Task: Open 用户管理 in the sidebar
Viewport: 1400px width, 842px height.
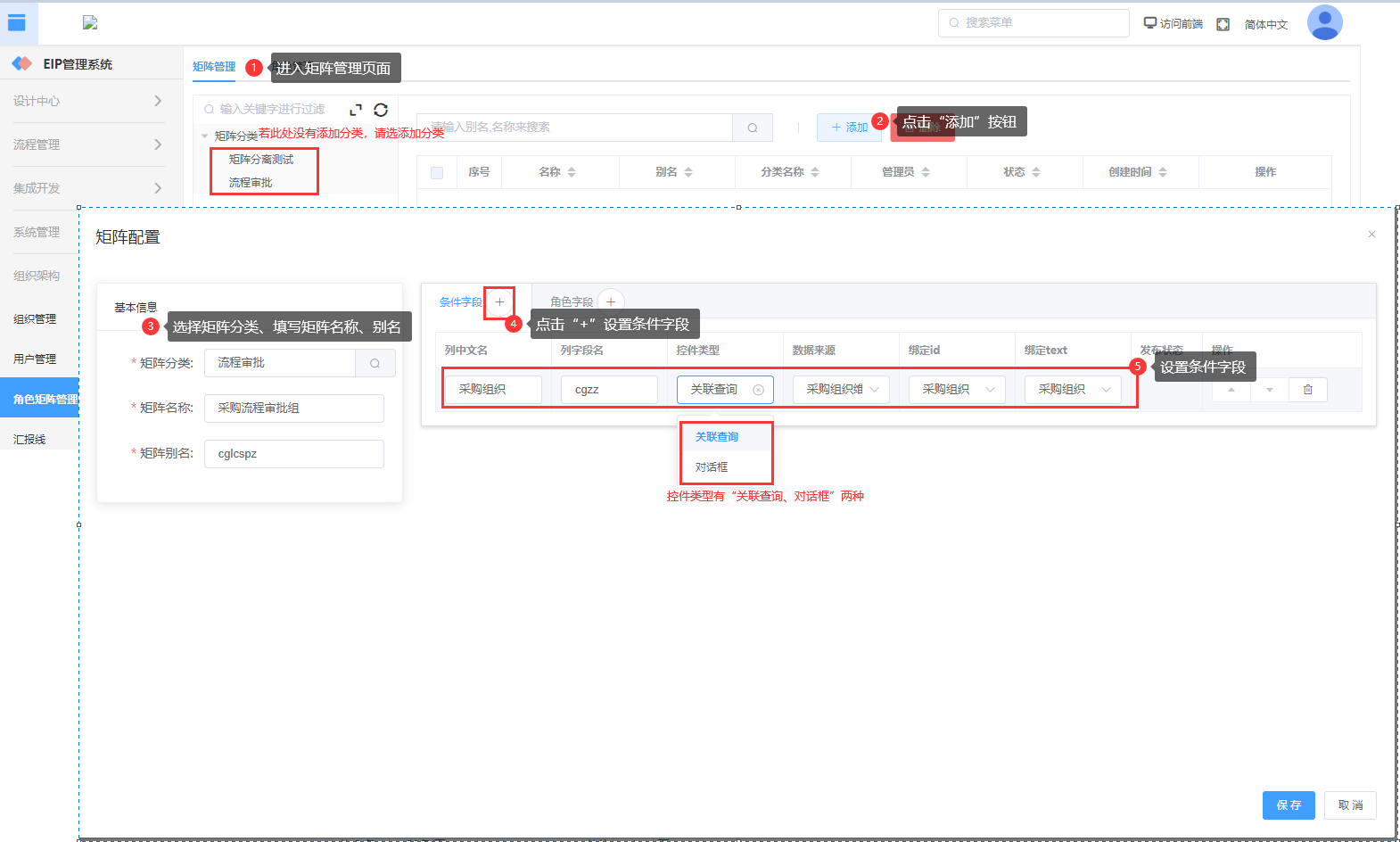Action: (x=35, y=359)
